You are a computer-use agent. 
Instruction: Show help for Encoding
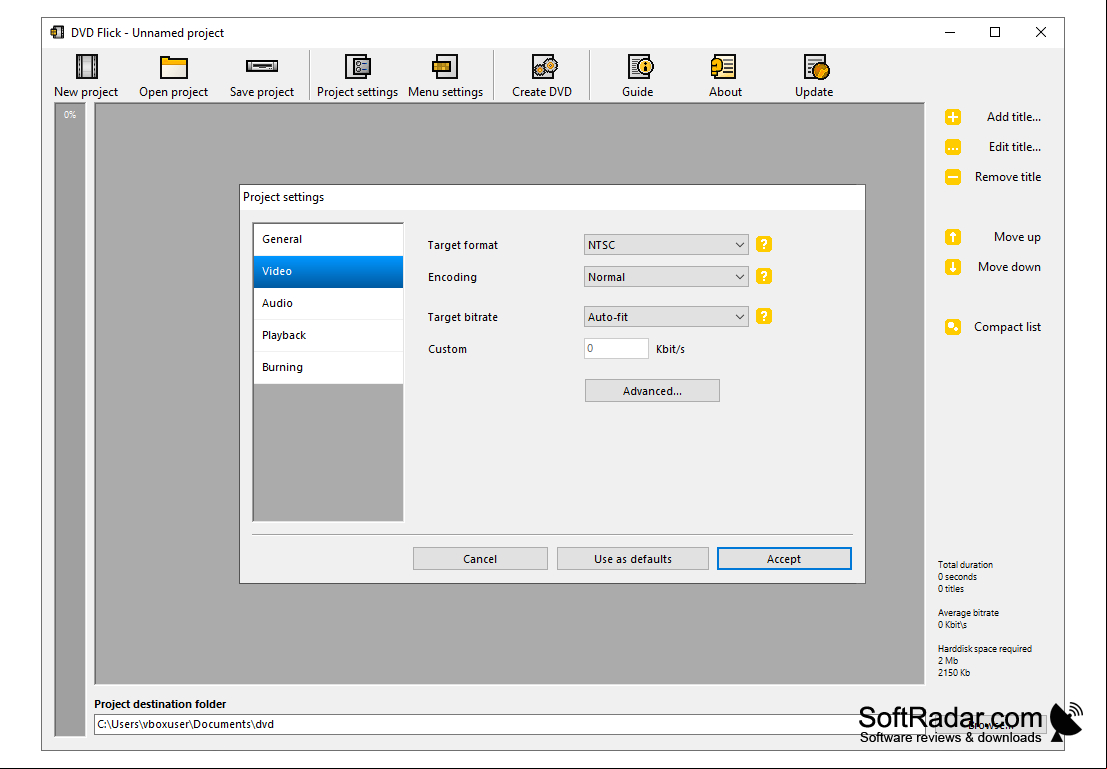point(764,276)
